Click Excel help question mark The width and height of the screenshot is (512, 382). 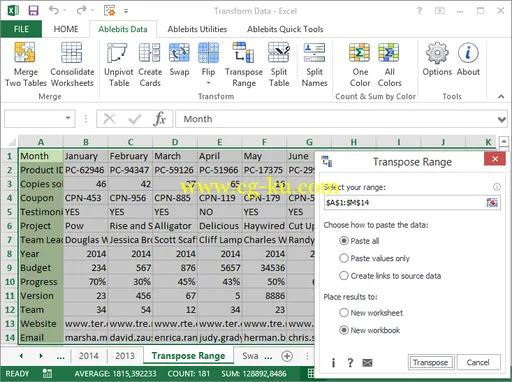tap(419, 11)
